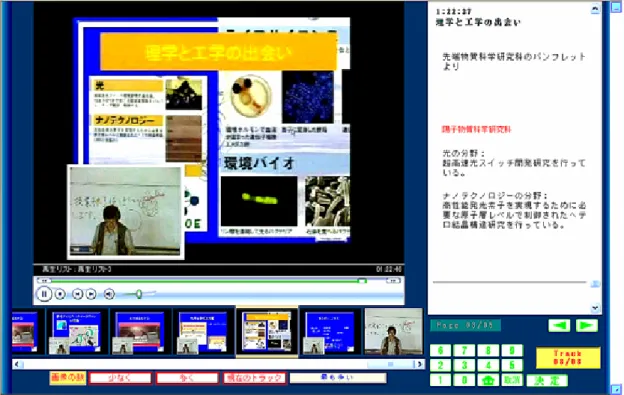This screenshot has height=395, width=624.
Task: Select keypad number 5
Action: [512, 365]
